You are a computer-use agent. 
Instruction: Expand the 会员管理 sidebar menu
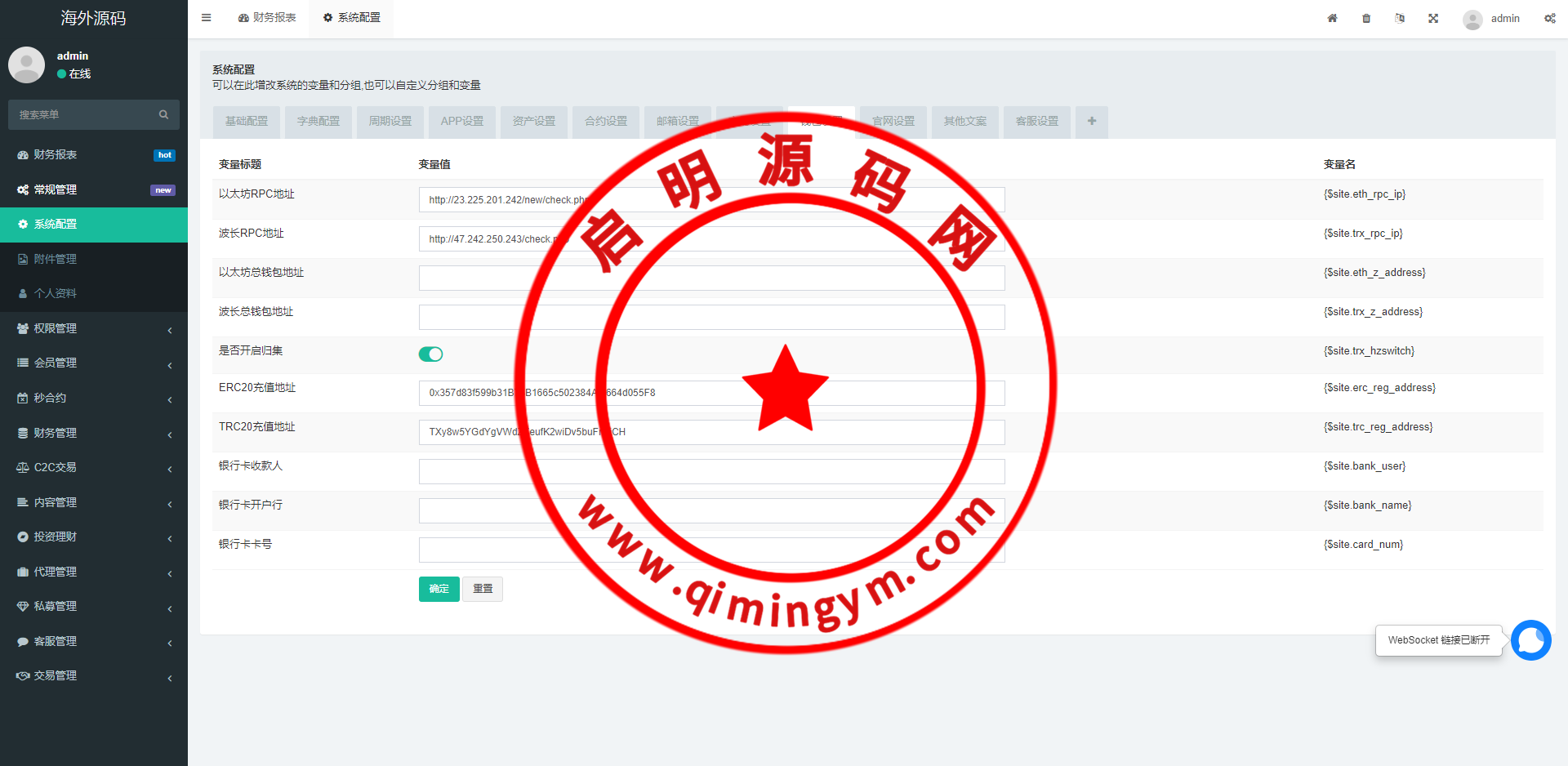pos(94,363)
